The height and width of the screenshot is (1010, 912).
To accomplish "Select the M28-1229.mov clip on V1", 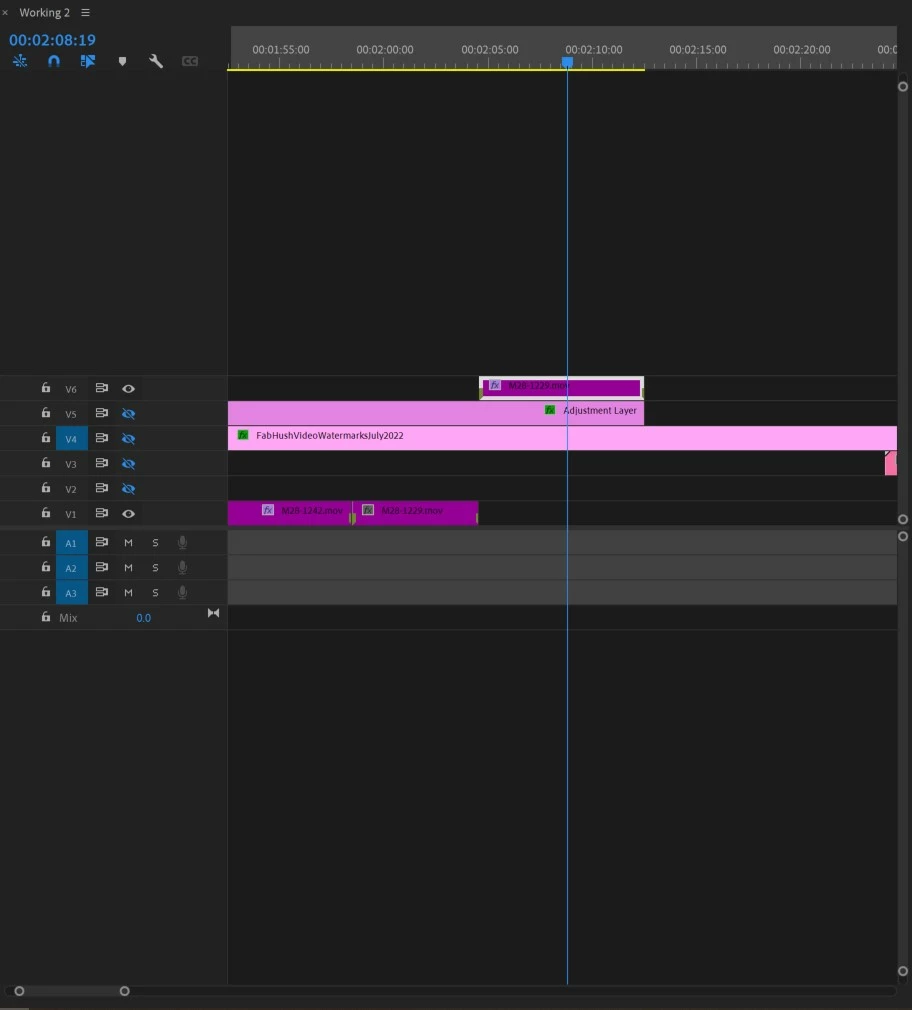I will (415, 513).
